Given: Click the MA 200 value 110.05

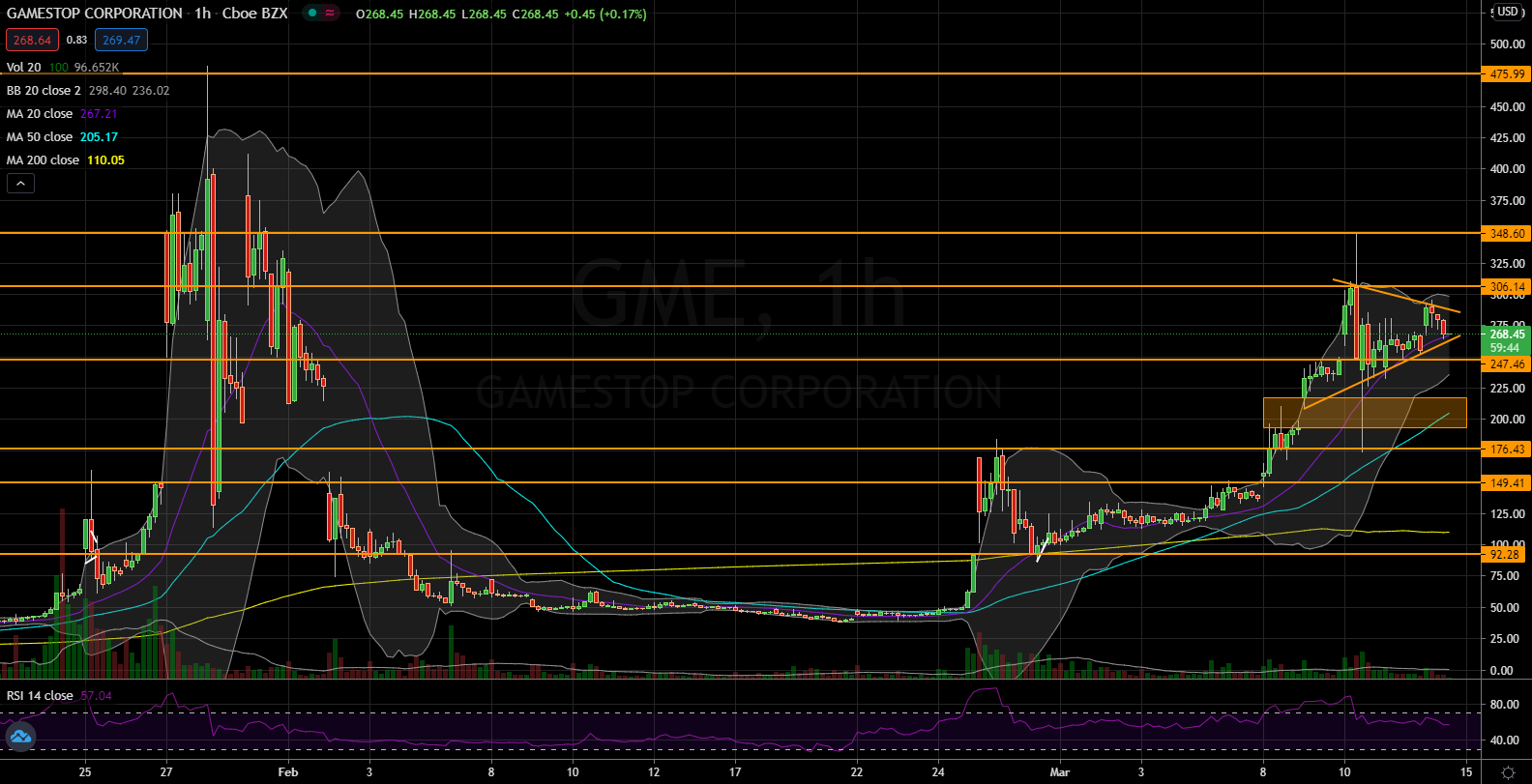Looking at the screenshot, I should pos(105,160).
